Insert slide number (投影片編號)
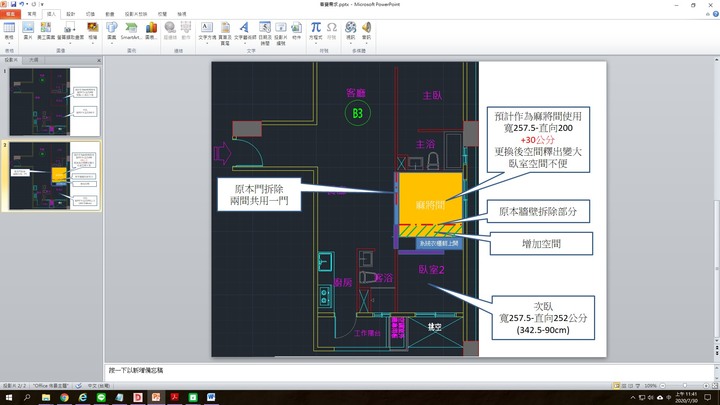The height and width of the screenshot is (405, 720). (281, 28)
